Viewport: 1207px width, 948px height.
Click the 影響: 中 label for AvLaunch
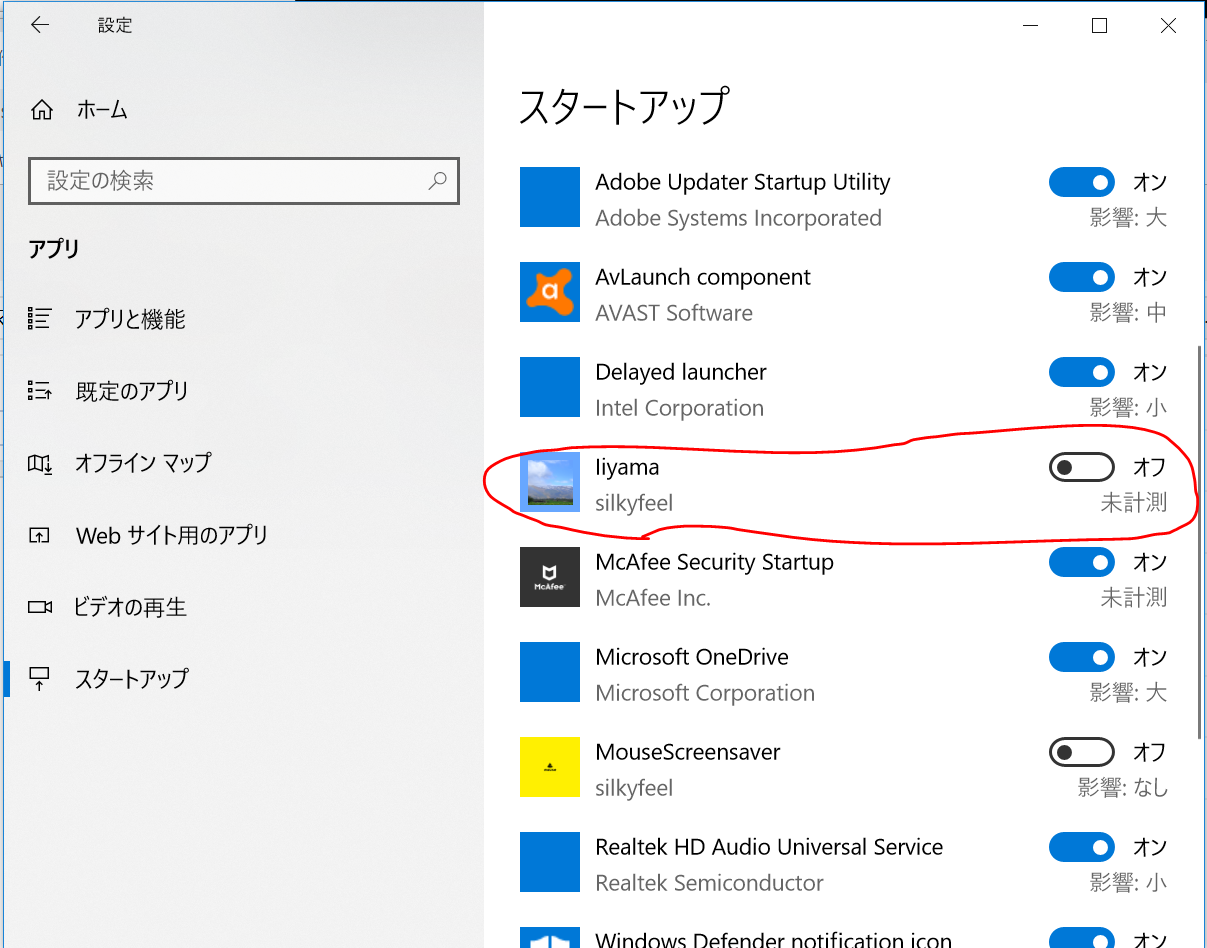1128,313
